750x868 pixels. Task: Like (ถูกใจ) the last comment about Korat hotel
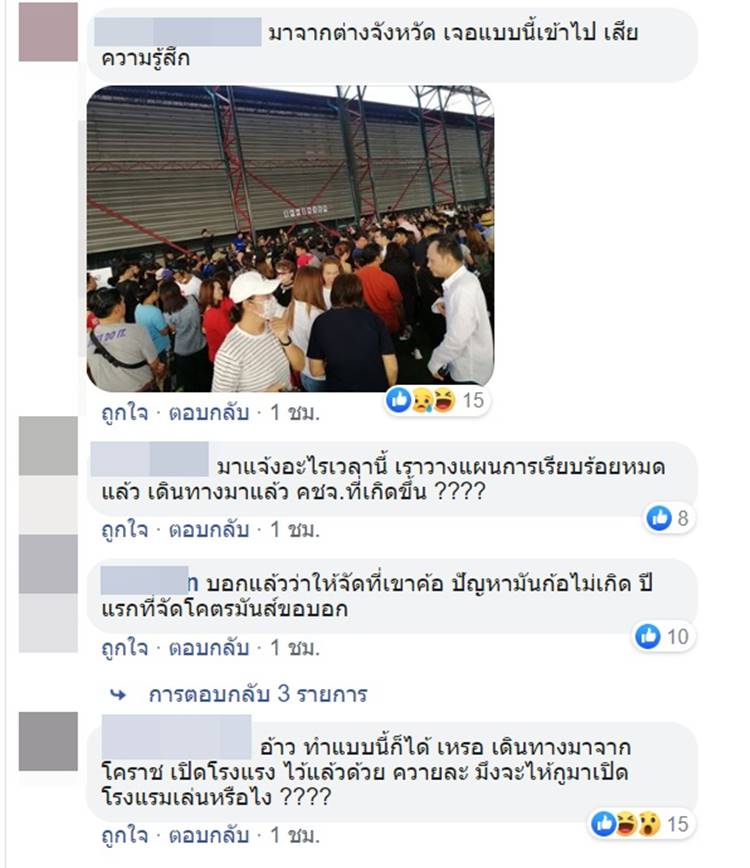pyautogui.click(x=125, y=835)
